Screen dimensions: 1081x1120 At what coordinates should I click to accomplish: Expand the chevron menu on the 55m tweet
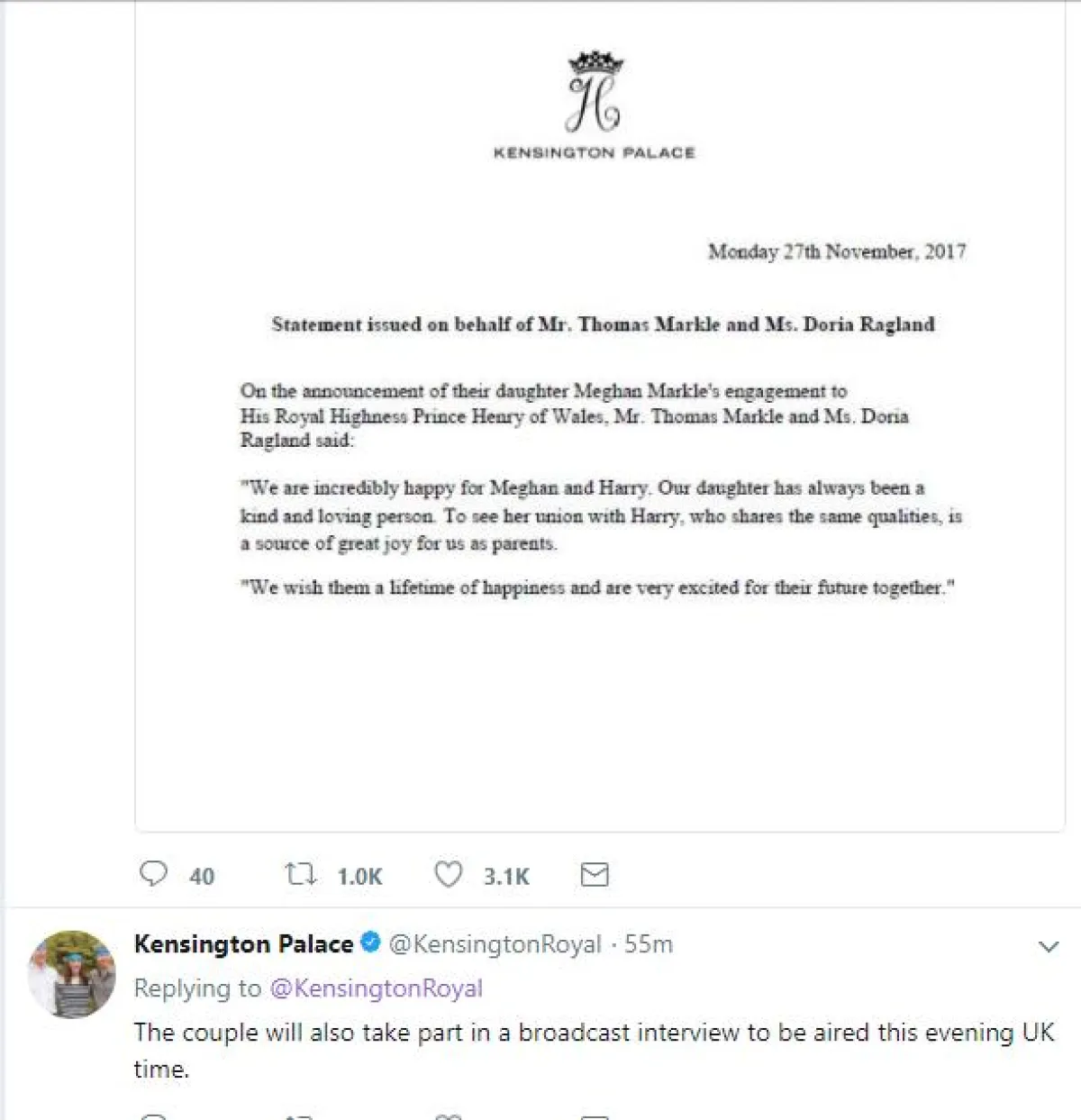click(1048, 946)
